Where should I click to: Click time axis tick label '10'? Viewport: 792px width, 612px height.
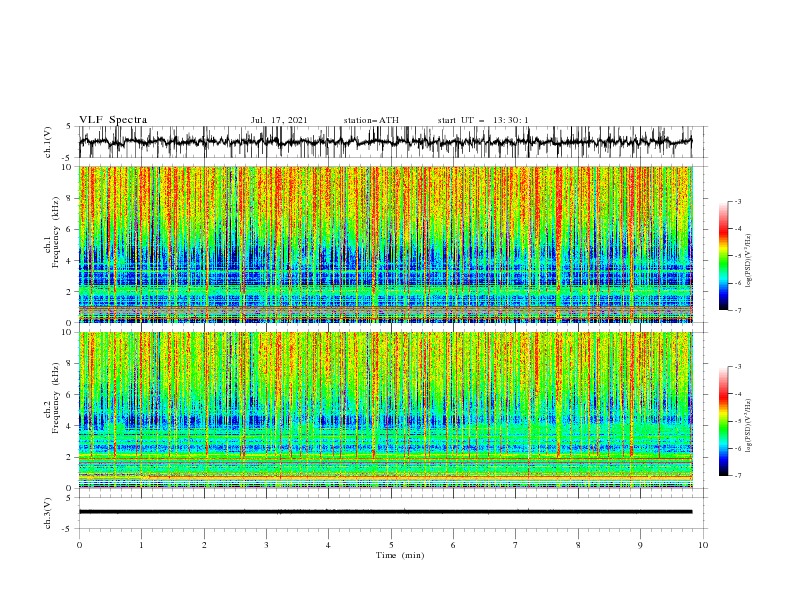[703, 545]
